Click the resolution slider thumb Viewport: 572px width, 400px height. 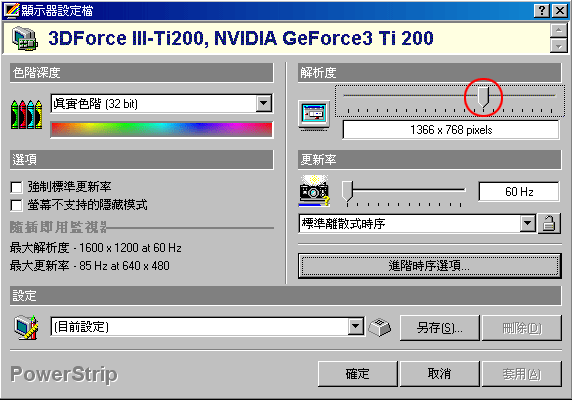[483, 97]
